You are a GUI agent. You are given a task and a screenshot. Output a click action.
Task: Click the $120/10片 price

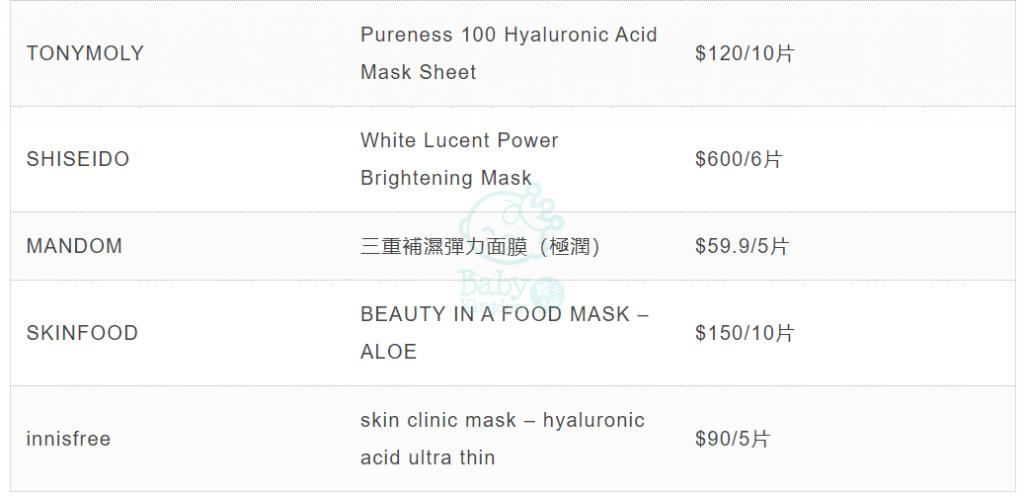pyautogui.click(x=744, y=54)
